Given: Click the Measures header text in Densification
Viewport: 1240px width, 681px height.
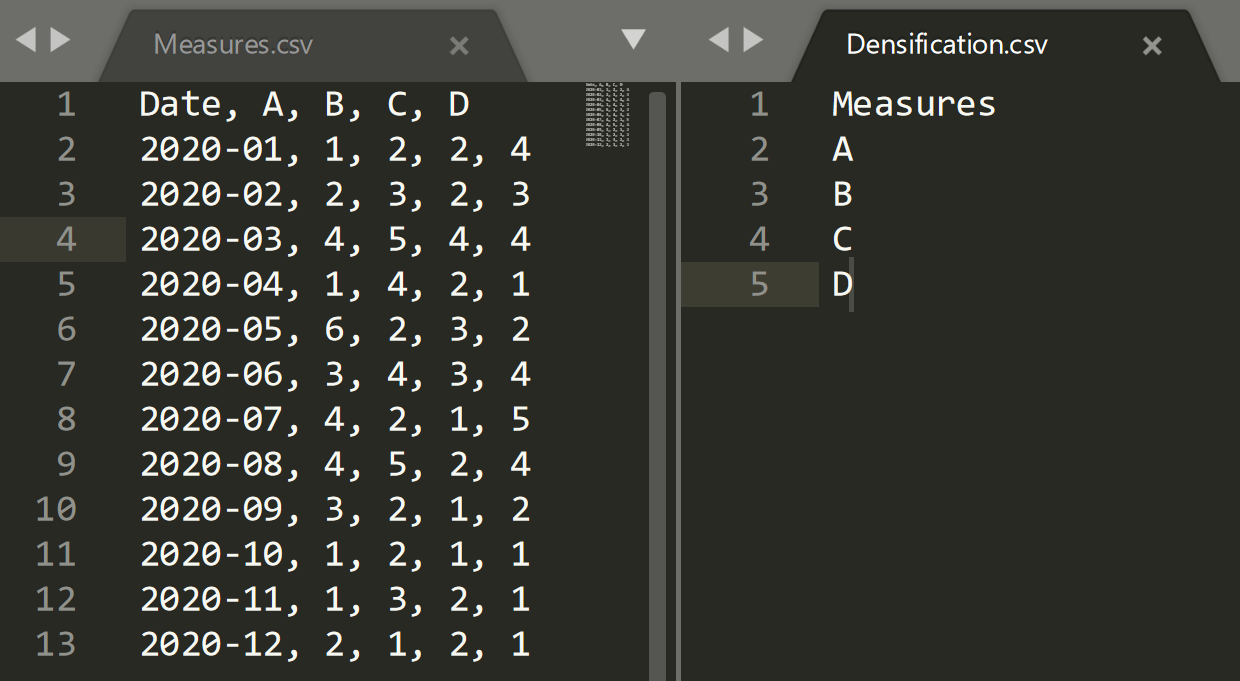Looking at the screenshot, I should [x=913, y=105].
